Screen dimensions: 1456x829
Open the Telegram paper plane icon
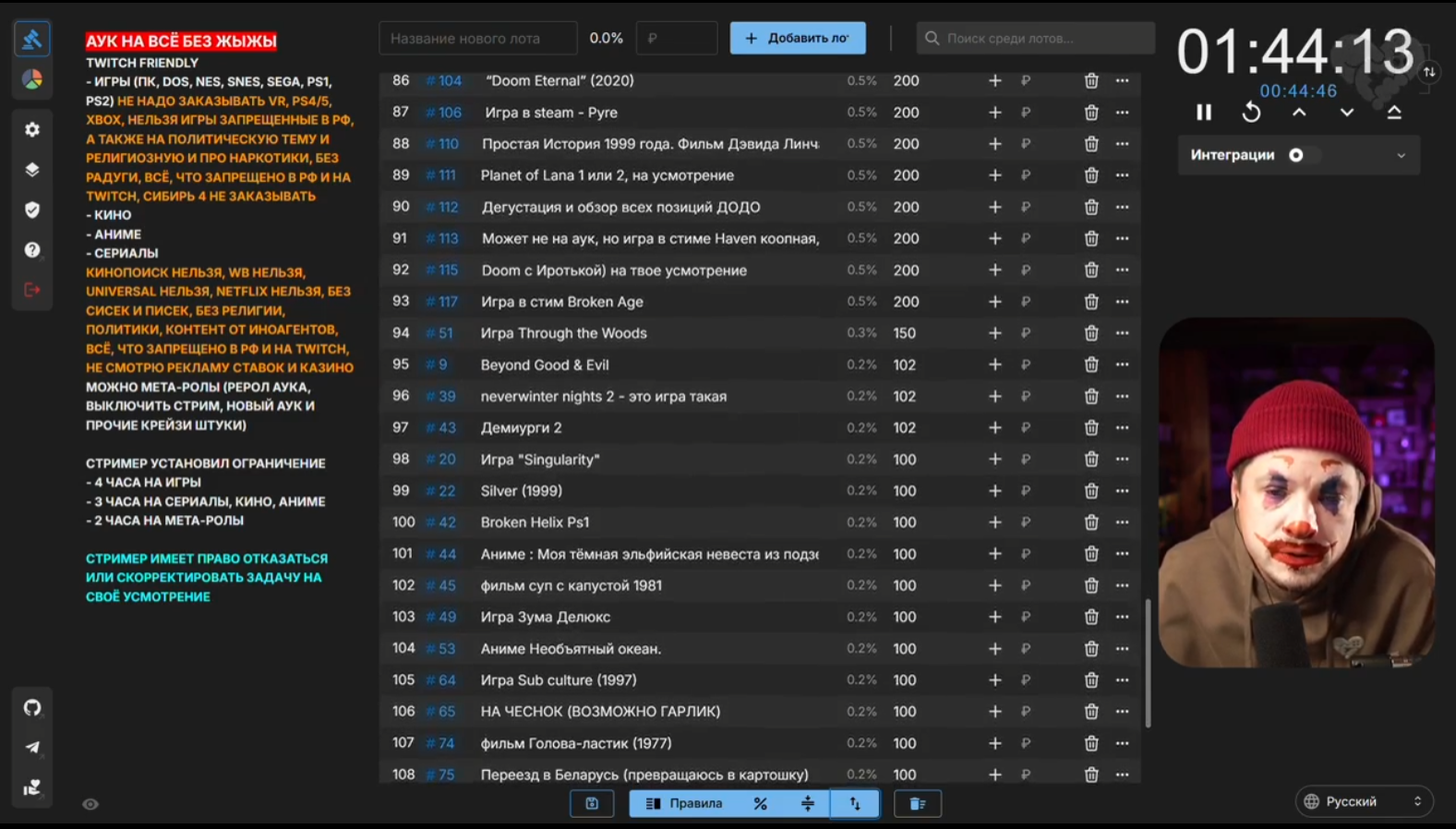click(32, 748)
